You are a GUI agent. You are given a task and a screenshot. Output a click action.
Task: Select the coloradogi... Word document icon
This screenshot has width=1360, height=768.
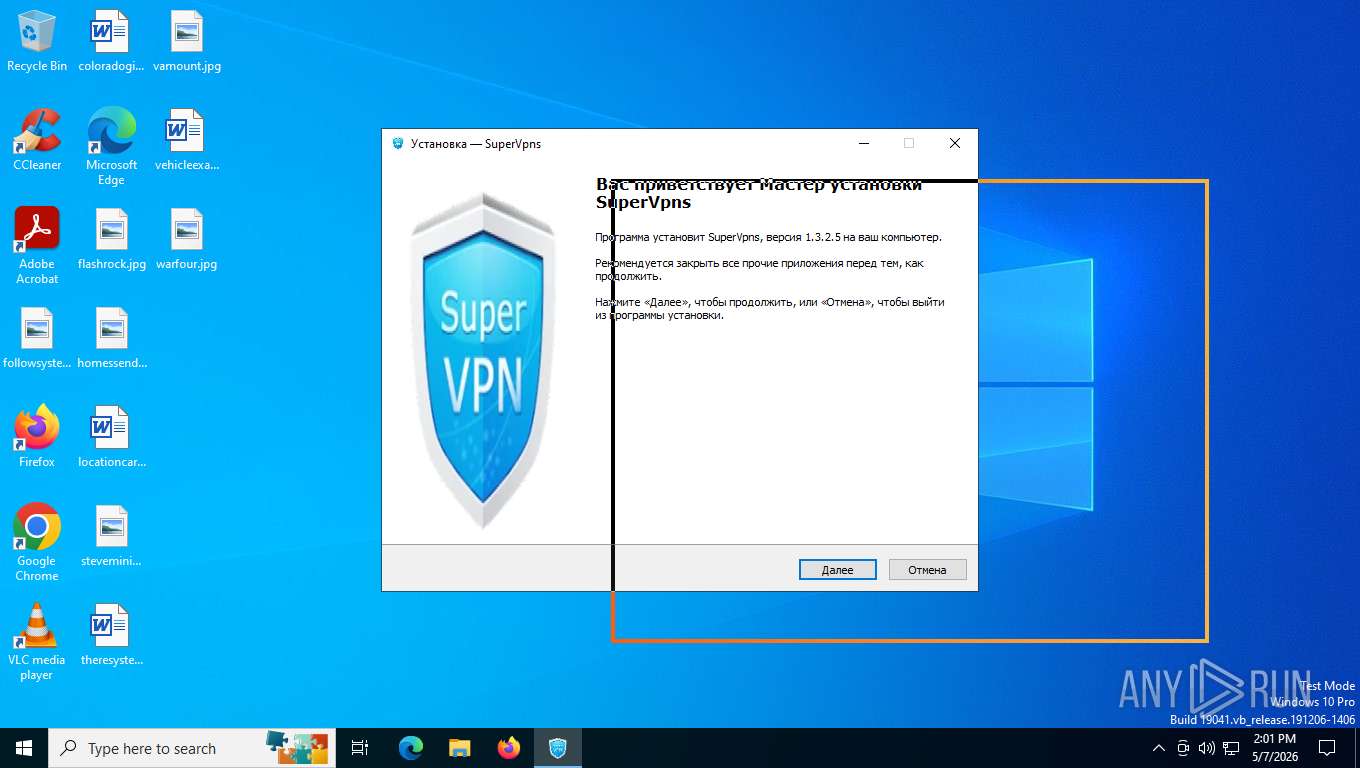112,41
